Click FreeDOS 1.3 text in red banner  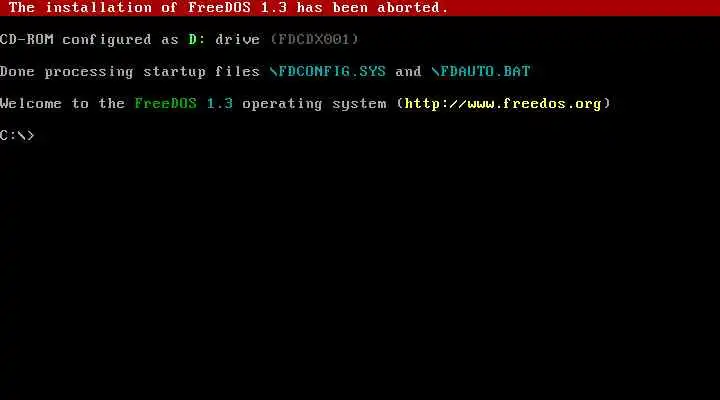click(238, 8)
